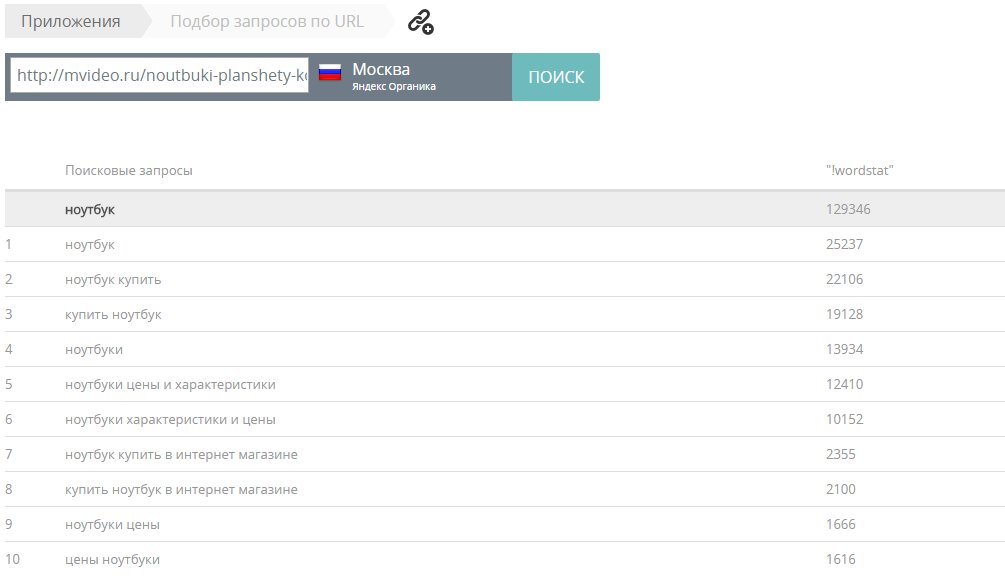Click the value 1616
The width and height of the screenshot is (1005, 576).
click(840, 559)
